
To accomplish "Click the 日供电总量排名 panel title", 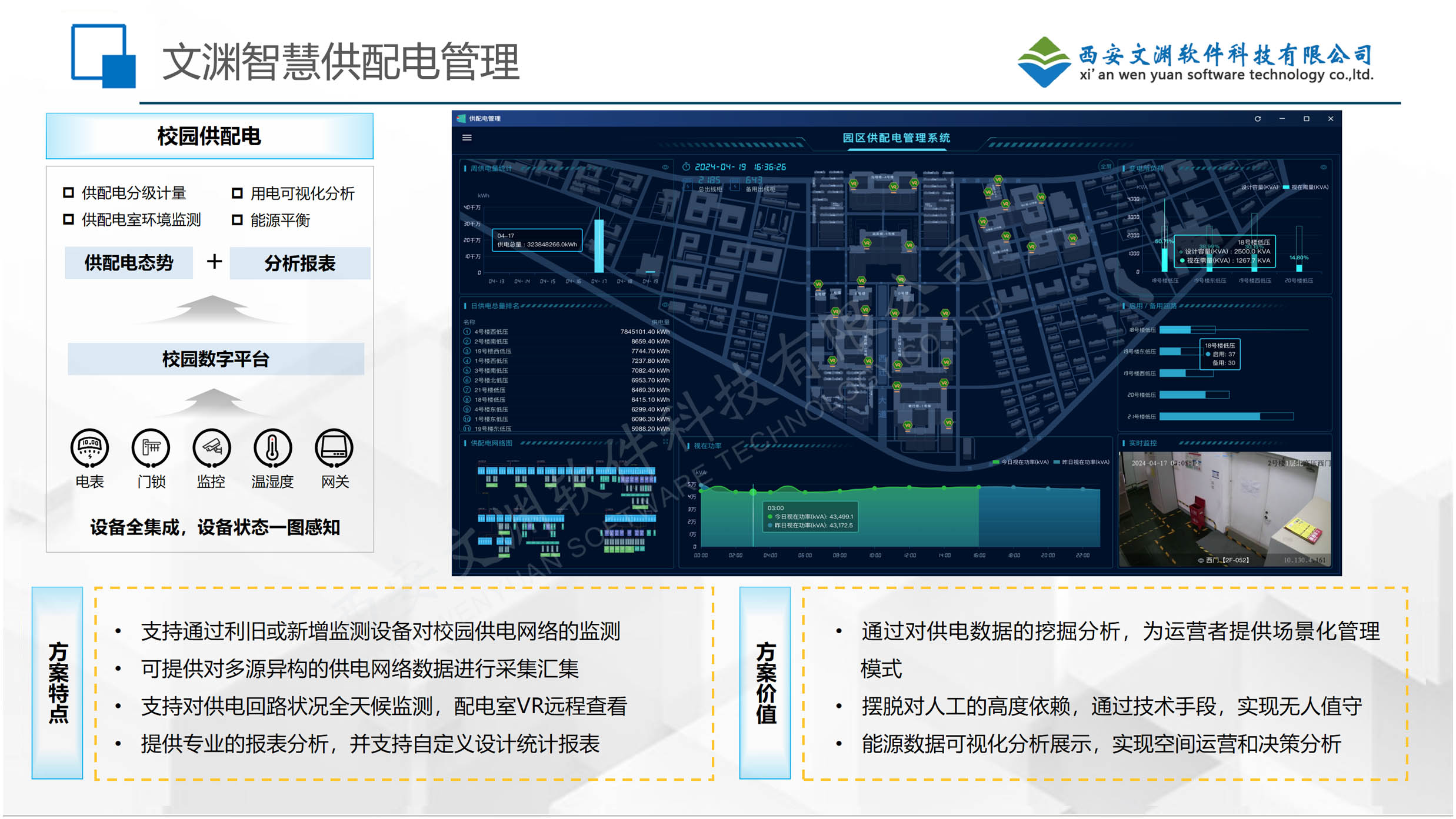I will click(495, 306).
